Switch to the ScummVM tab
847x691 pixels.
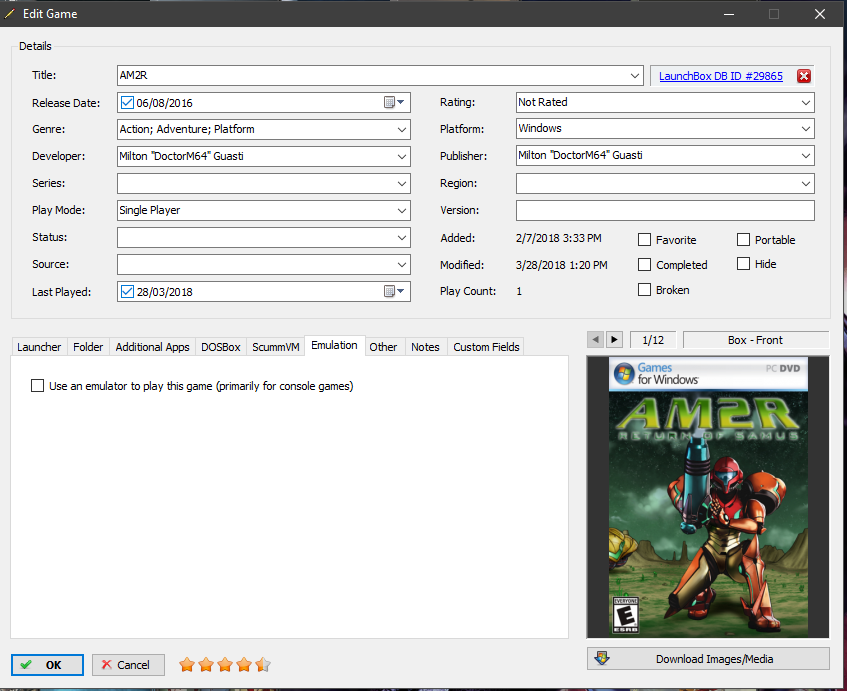point(275,347)
